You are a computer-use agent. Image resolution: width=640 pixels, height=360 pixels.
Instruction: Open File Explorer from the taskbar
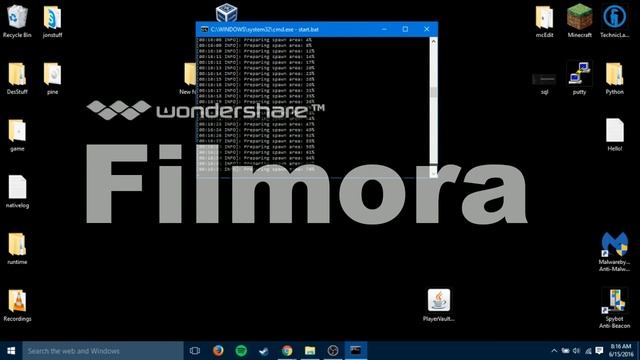point(310,351)
